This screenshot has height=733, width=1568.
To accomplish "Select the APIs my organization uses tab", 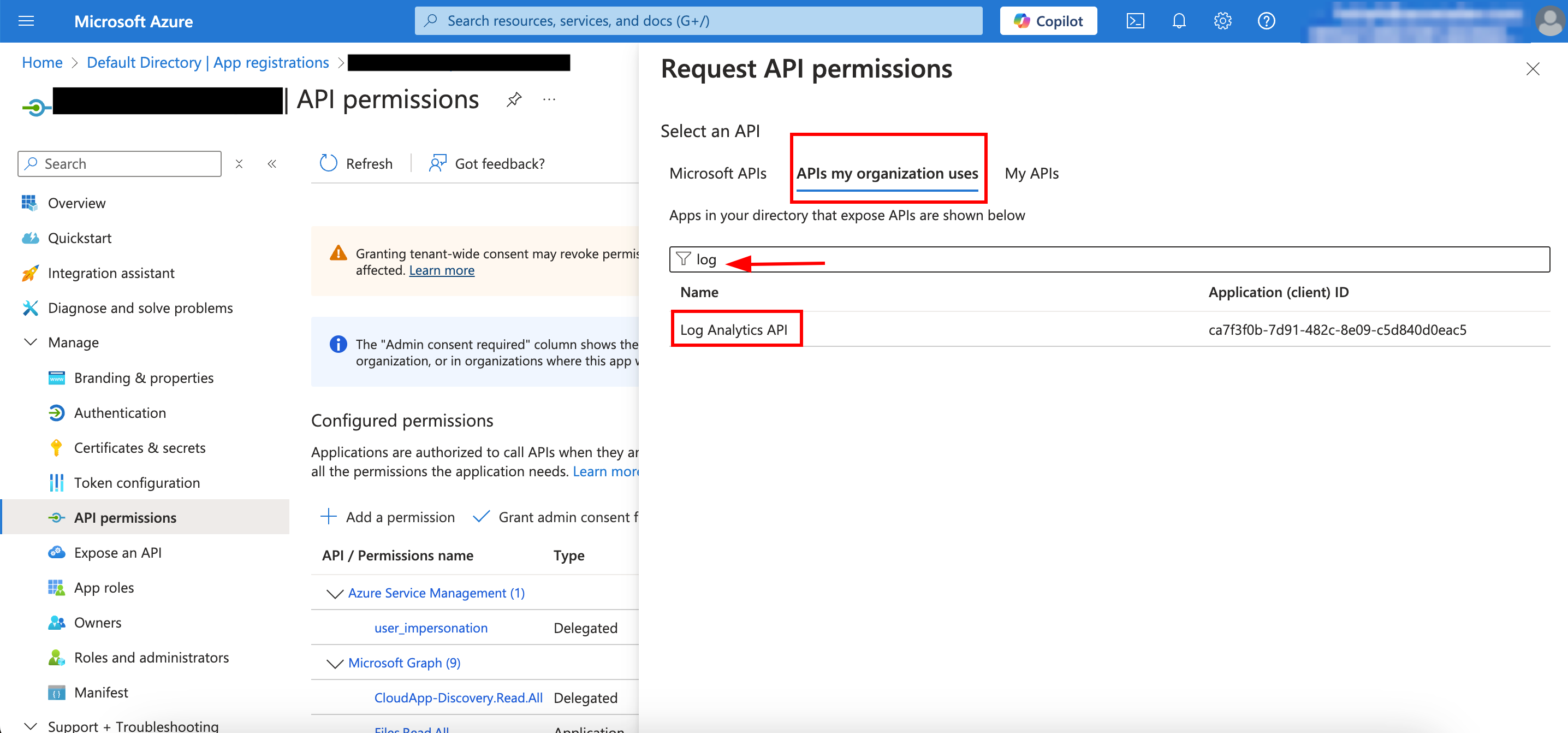I will (x=887, y=174).
